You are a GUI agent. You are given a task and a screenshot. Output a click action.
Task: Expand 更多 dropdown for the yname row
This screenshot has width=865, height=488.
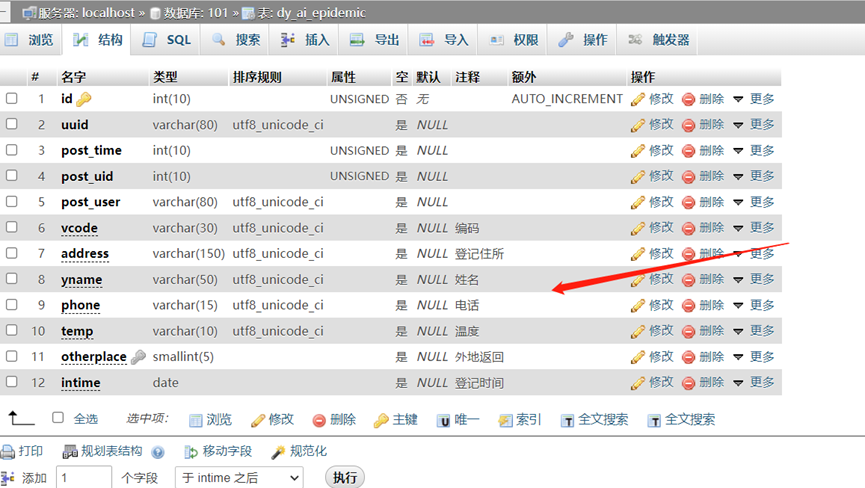point(754,280)
